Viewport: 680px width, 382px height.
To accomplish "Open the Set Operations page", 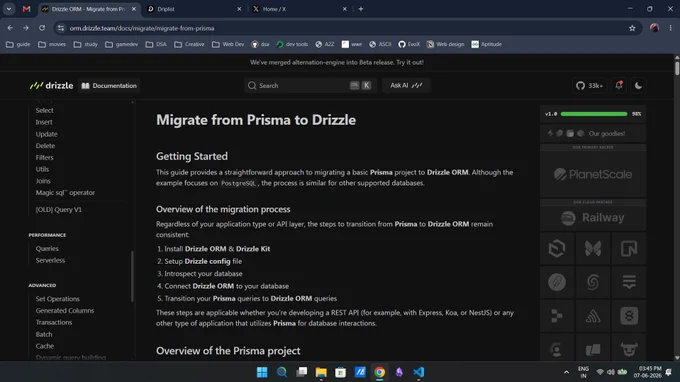I will 58,299.
